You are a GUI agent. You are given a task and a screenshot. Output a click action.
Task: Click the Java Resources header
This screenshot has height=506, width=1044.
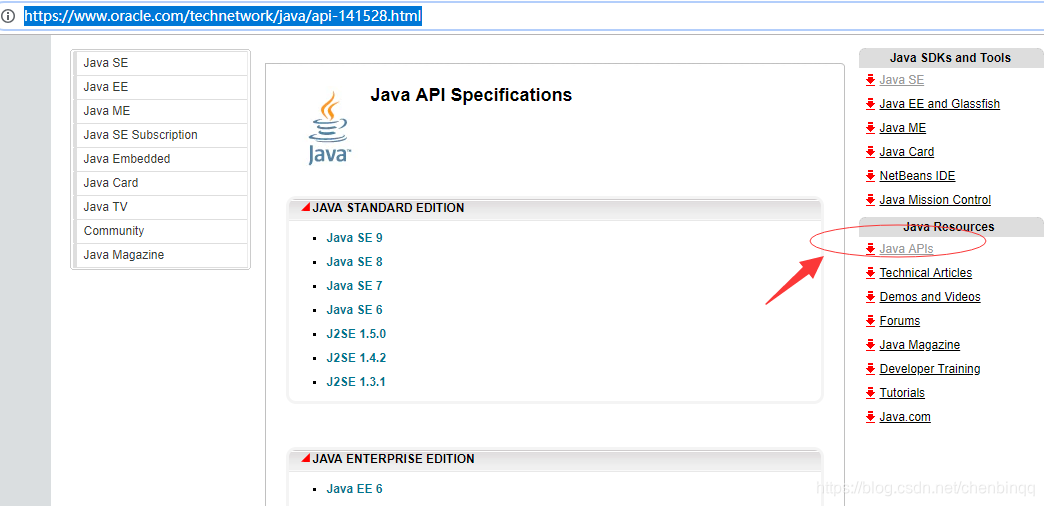pyautogui.click(x=949, y=227)
